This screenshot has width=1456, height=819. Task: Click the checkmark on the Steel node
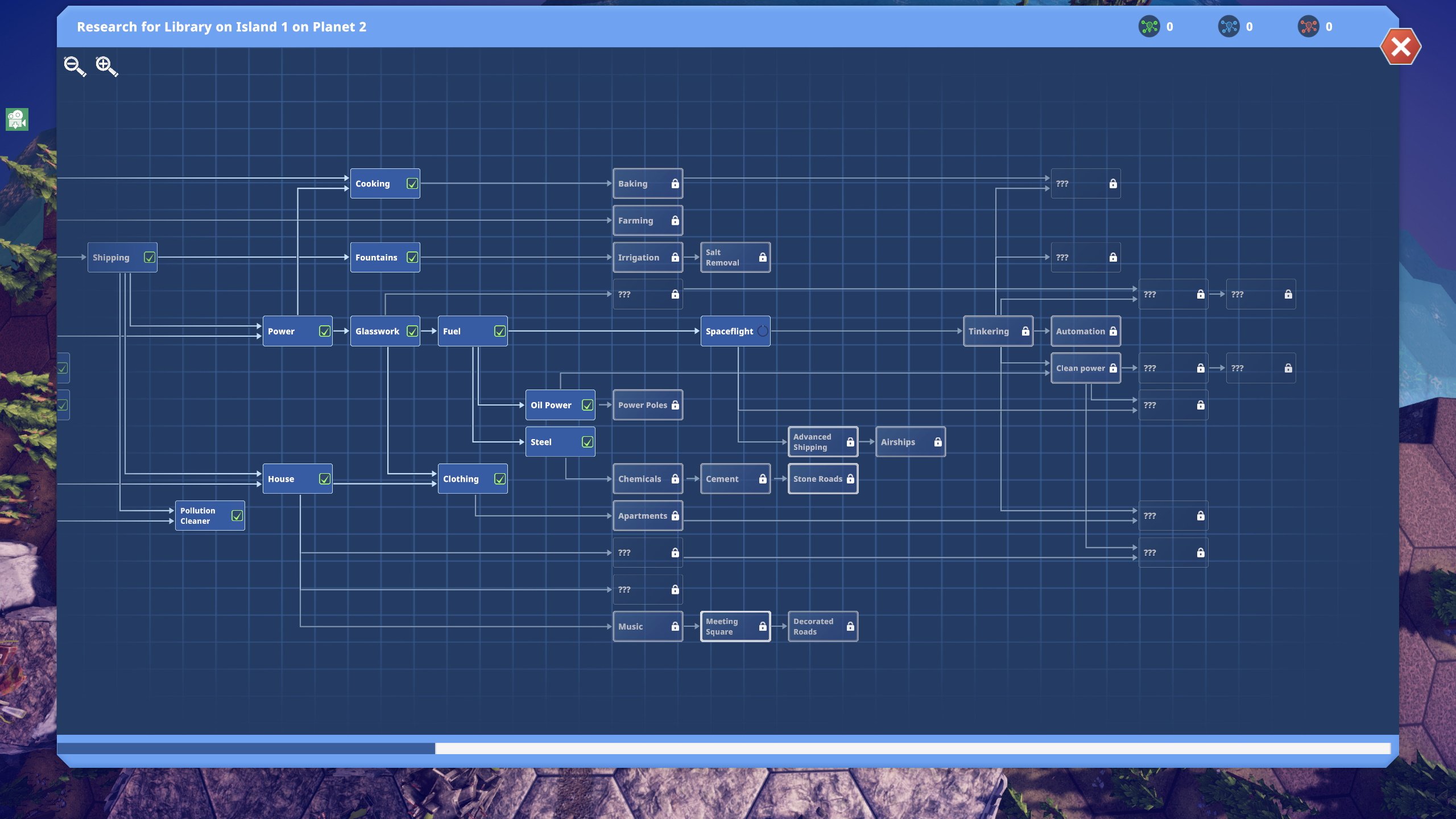coord(588,442)
